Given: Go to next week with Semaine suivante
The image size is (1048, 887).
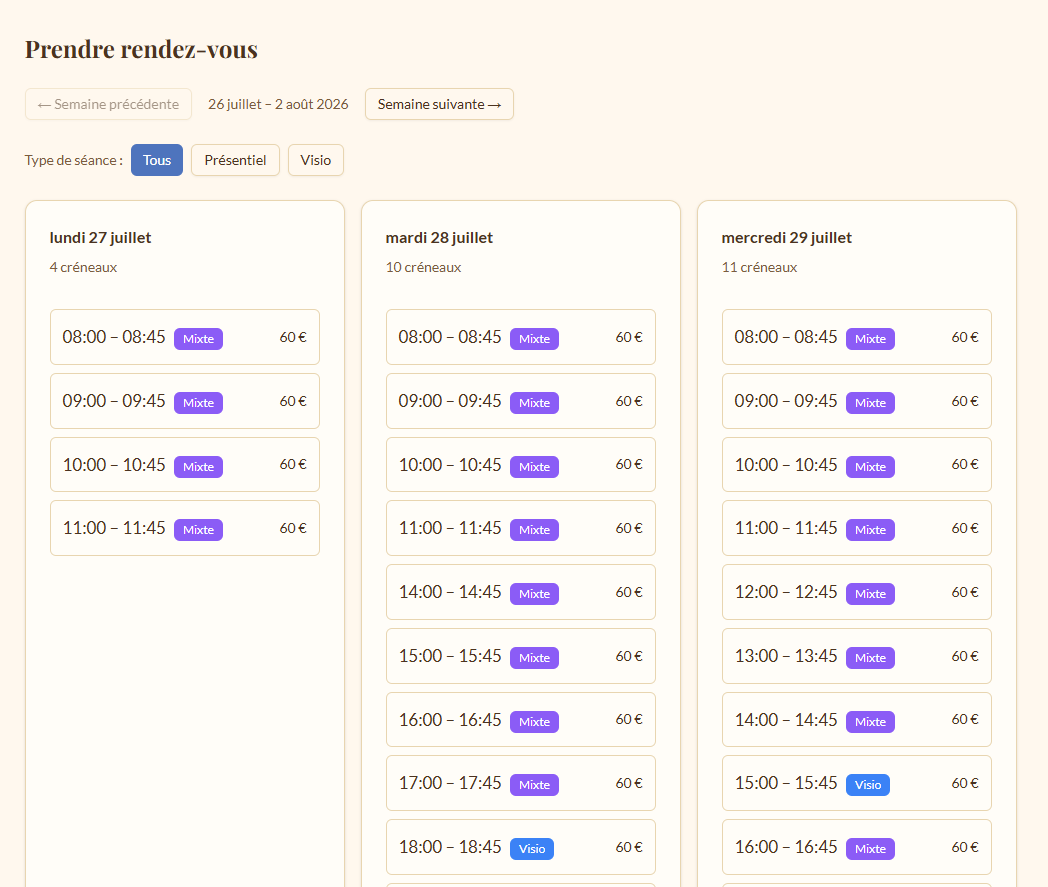Looking at the screenshot, I should coord(439,104).
